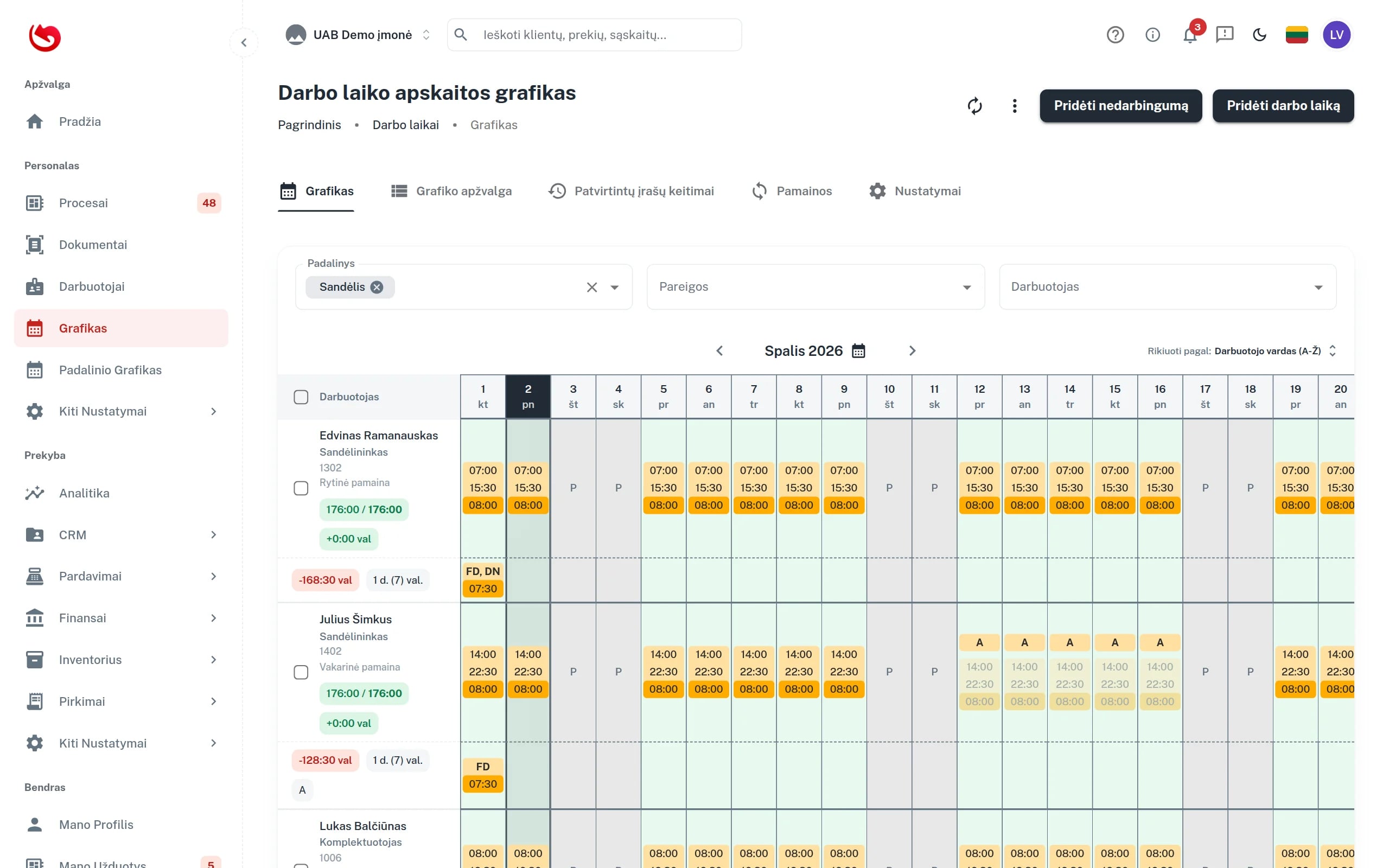
Task: Switch to Grafiko apžvalga tab
Action: (451, 191)
